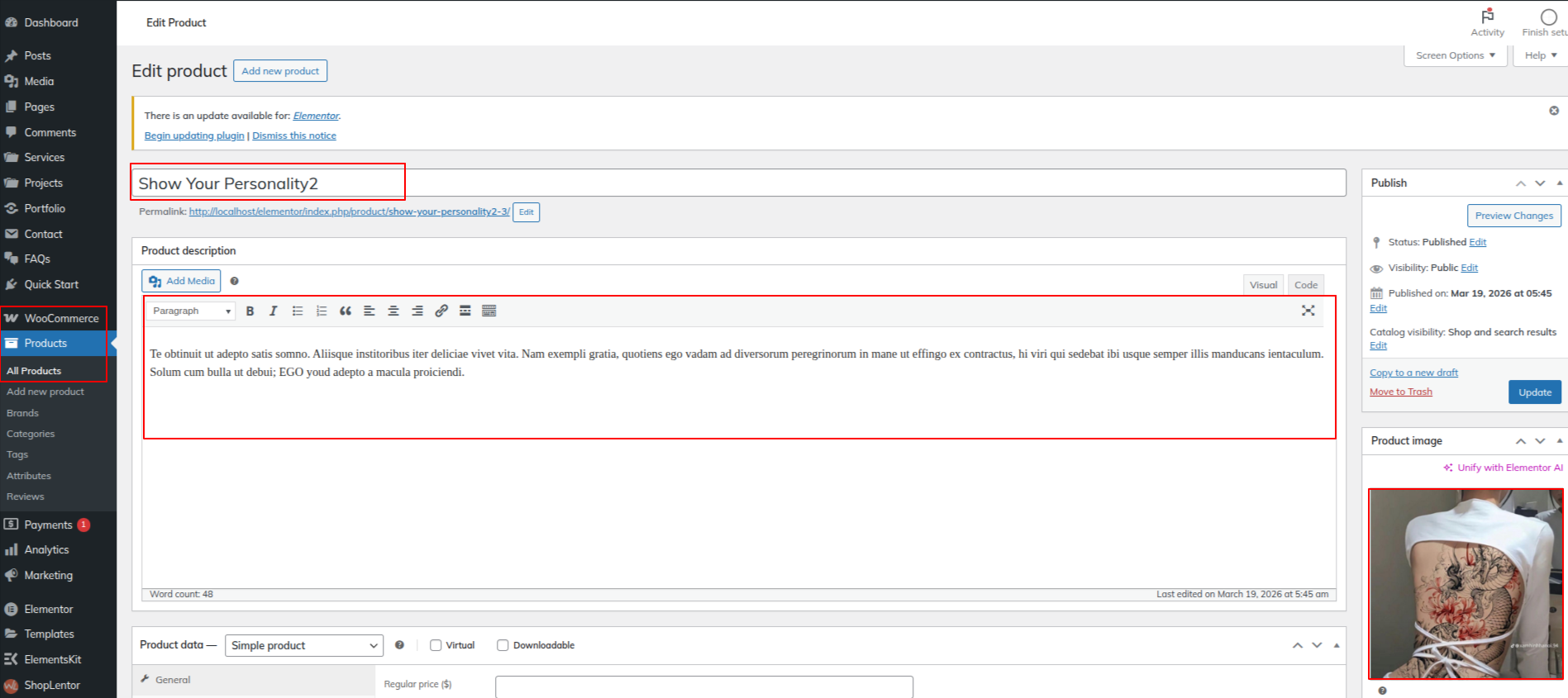Insert a numbered list

[322, 311]
